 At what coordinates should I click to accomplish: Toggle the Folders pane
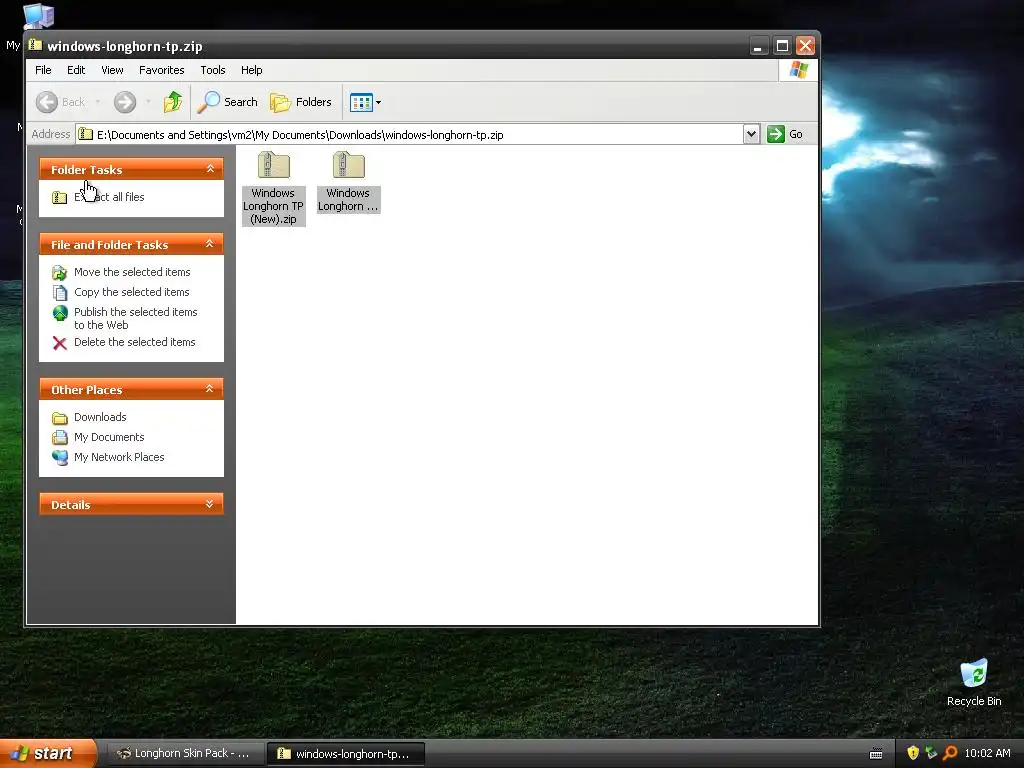(x=302, y=102)
